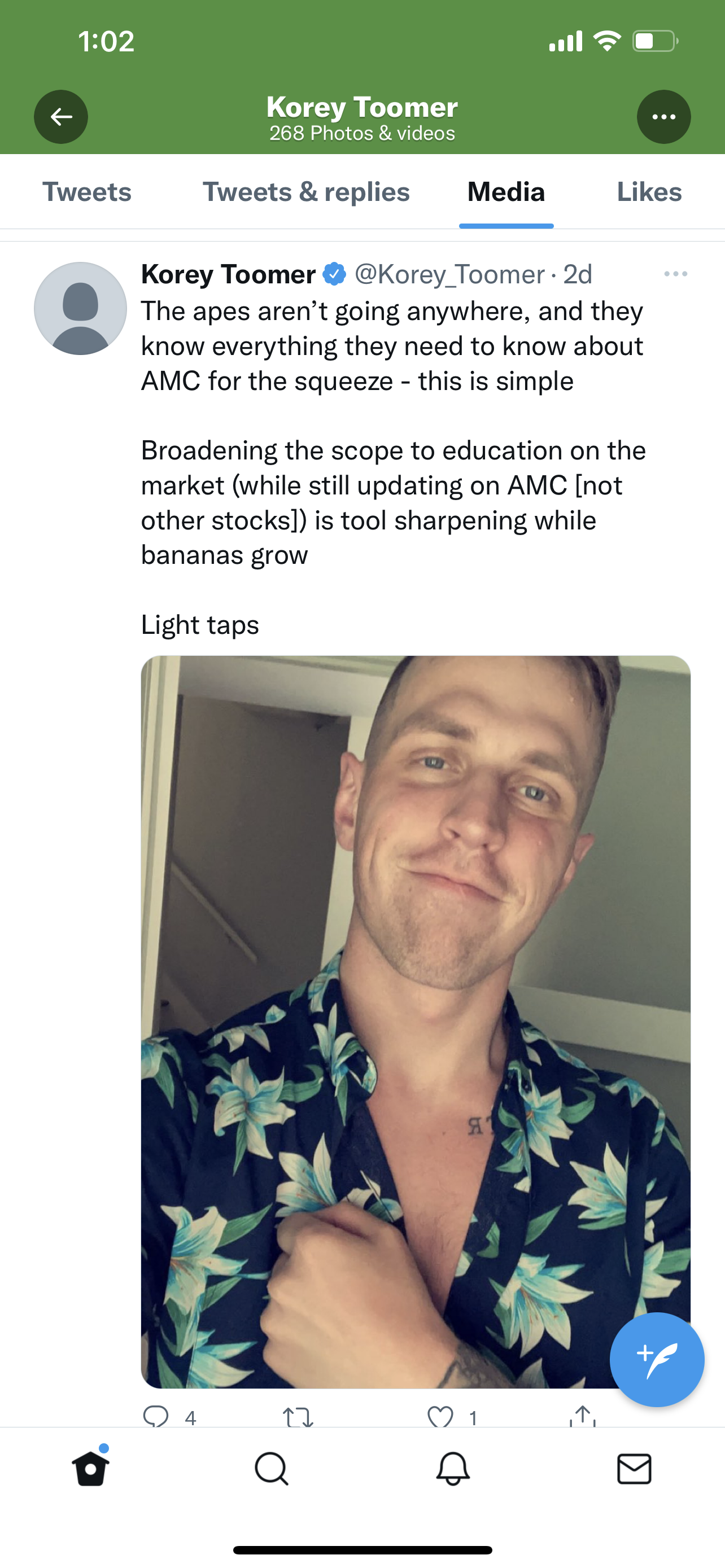Share the tweet using the share icon
The image size is (725, 1568).
coord(583,1416)
